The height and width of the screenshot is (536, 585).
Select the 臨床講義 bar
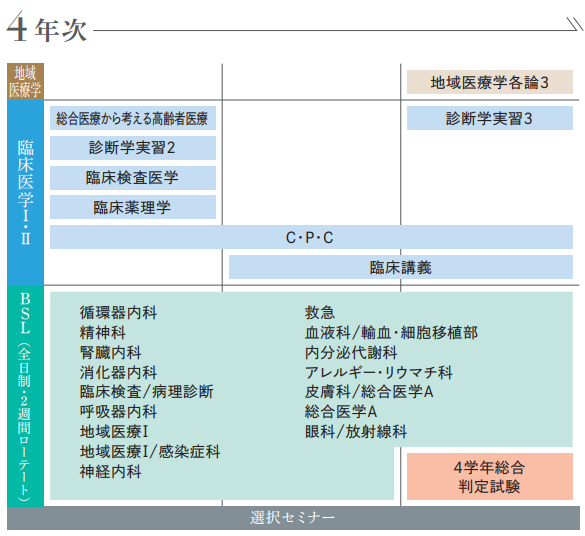tap(401, 267)
